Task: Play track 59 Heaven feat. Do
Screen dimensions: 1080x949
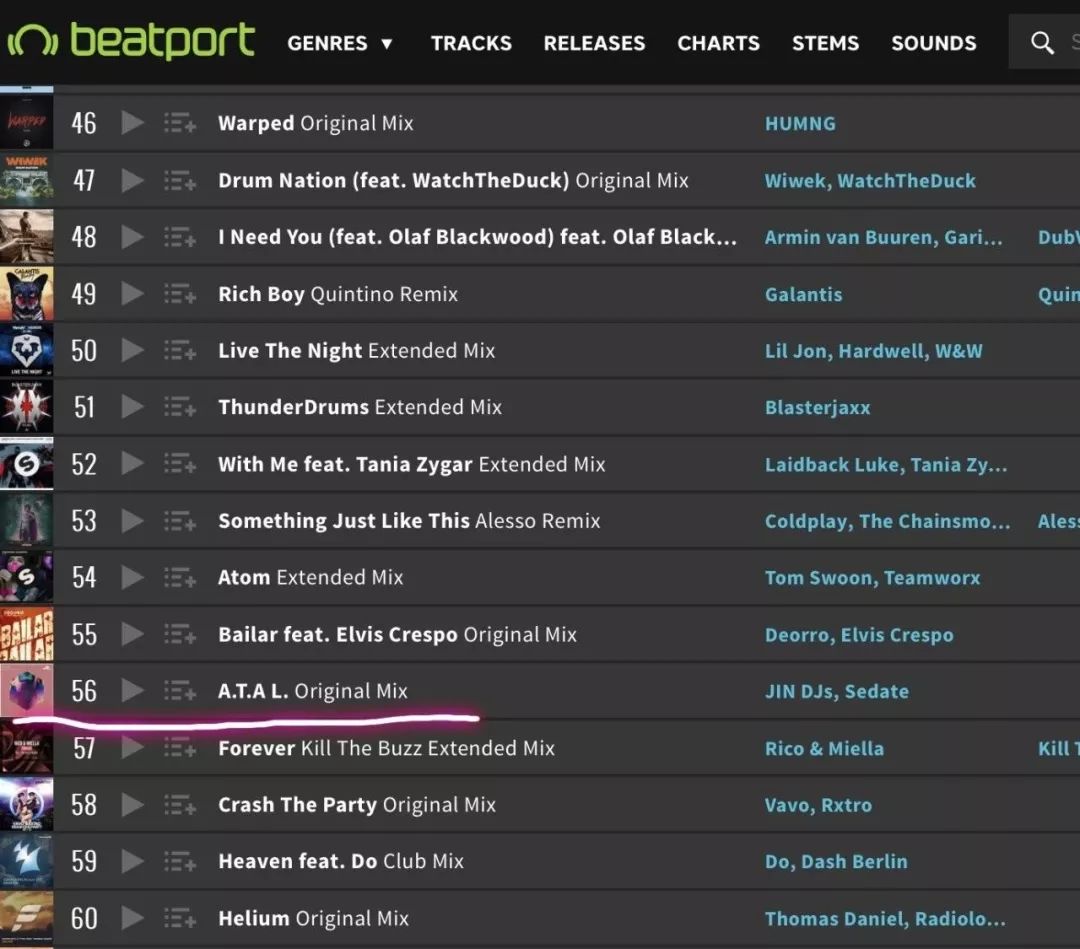Action: click(132, 861)
